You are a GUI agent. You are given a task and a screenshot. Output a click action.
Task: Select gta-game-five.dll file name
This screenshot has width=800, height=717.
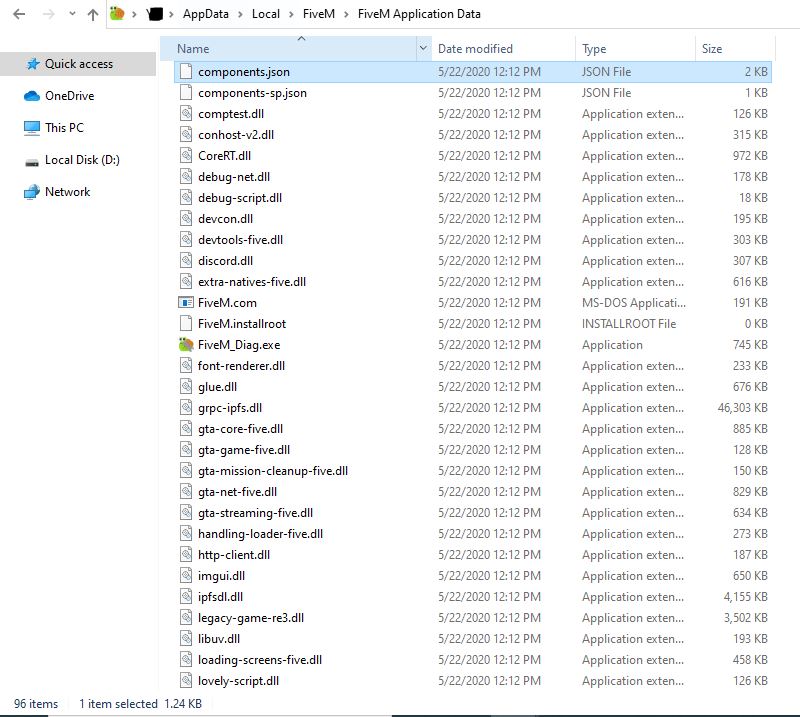pos(244,450)
